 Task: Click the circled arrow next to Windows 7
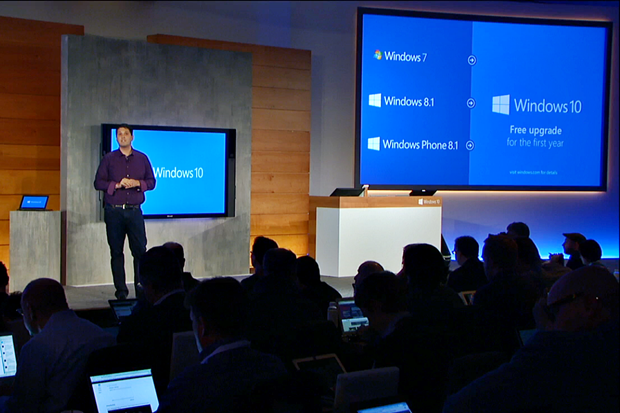click(x=472, y=60)
